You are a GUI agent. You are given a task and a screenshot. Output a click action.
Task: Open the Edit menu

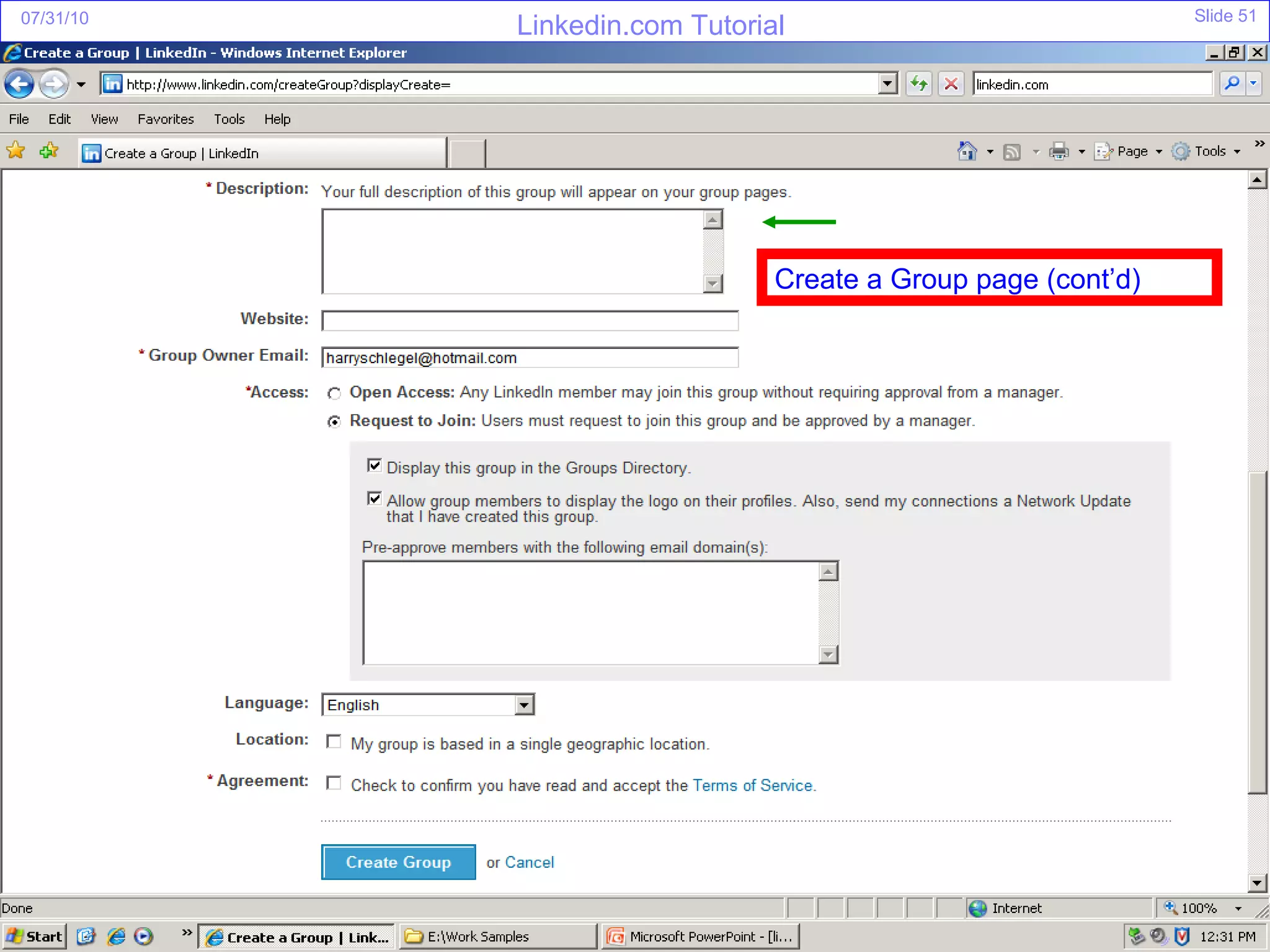(60, 119)
